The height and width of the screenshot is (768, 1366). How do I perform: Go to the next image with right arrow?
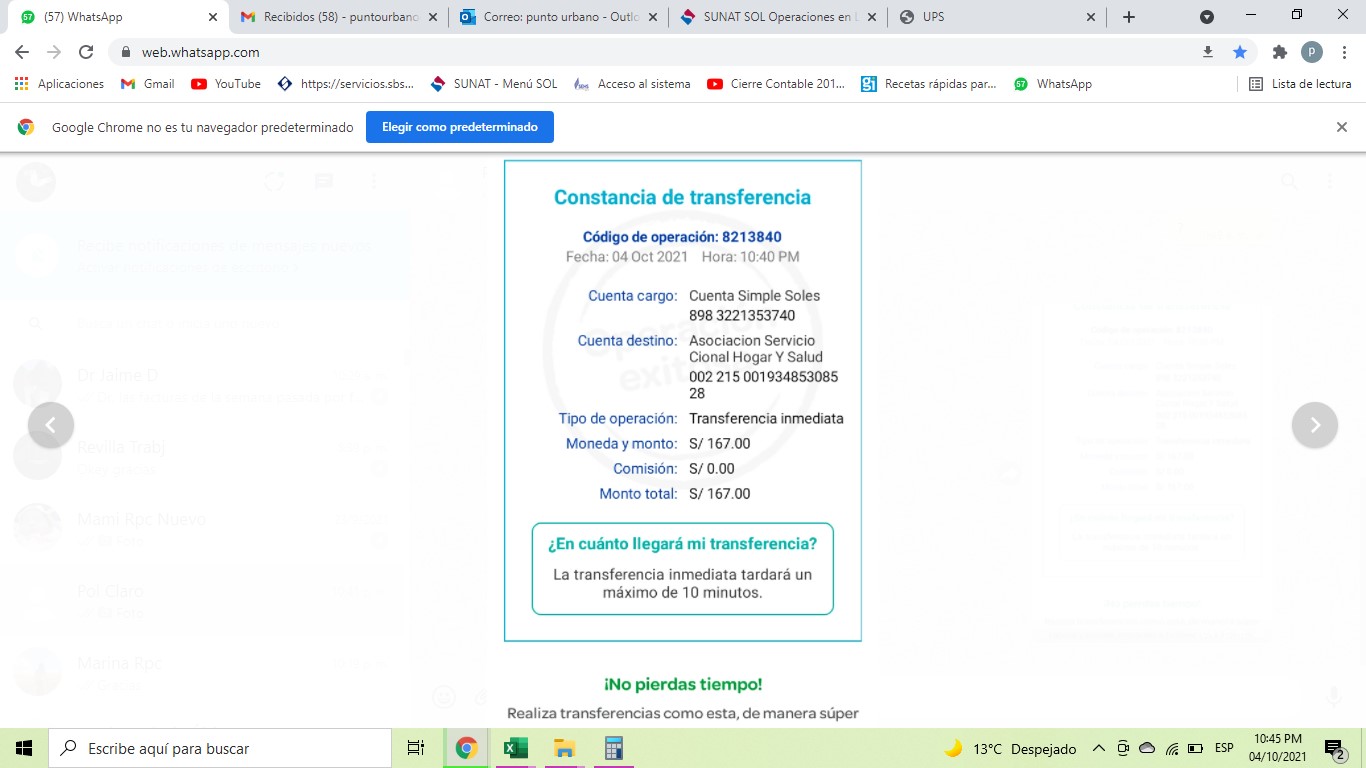point(1315,425)
